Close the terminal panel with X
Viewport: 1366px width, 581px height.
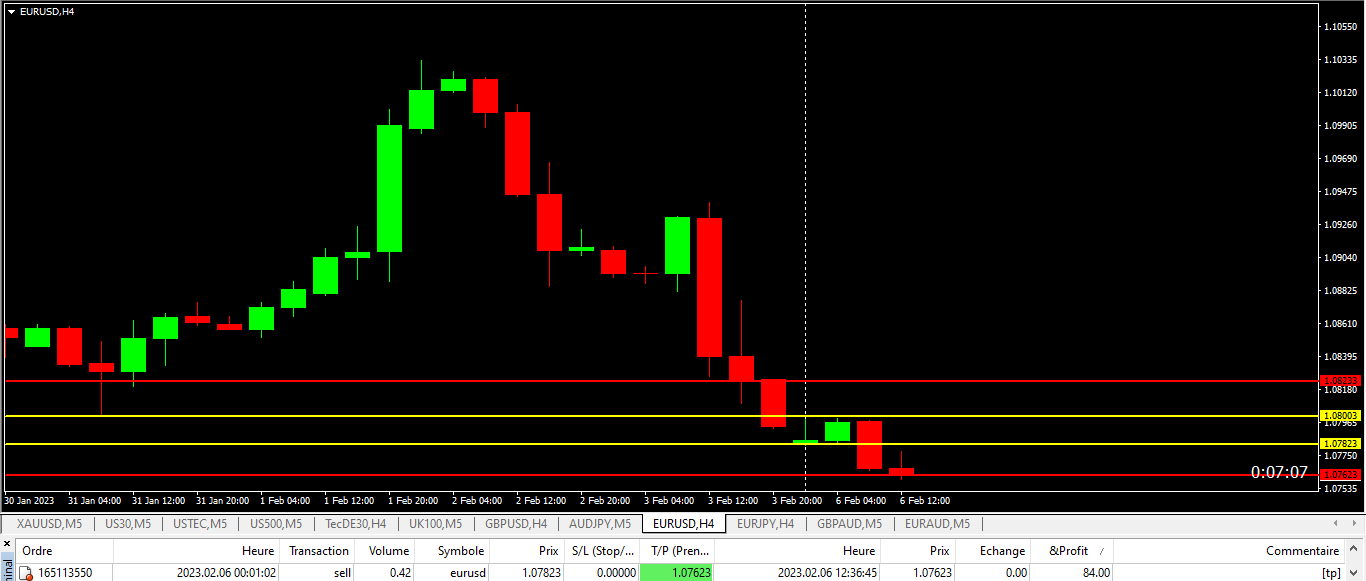[7, 546]
